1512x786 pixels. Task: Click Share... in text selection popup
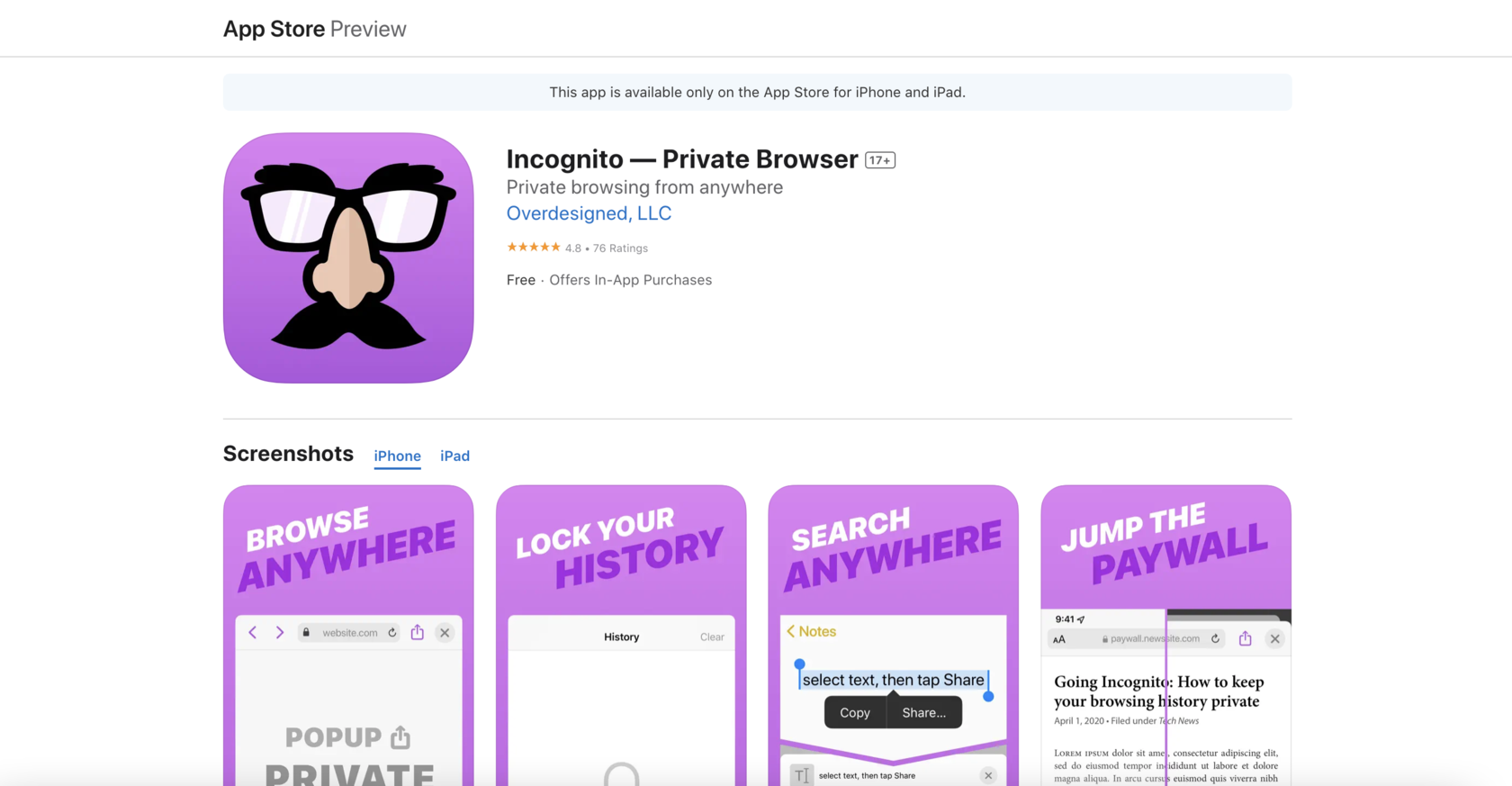coord(924,712)
